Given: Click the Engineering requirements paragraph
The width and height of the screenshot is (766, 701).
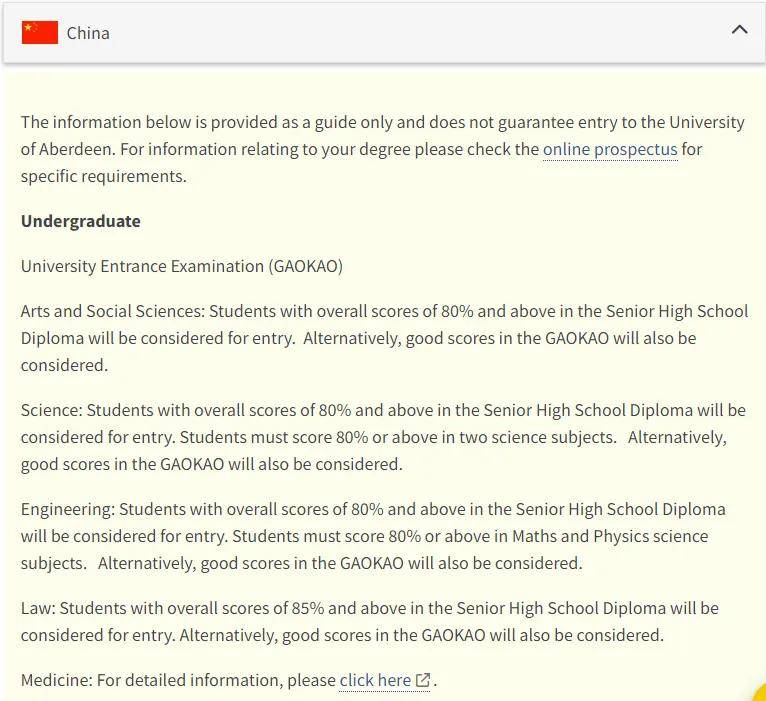Looking at the screenshot, I should pos(373,536).
